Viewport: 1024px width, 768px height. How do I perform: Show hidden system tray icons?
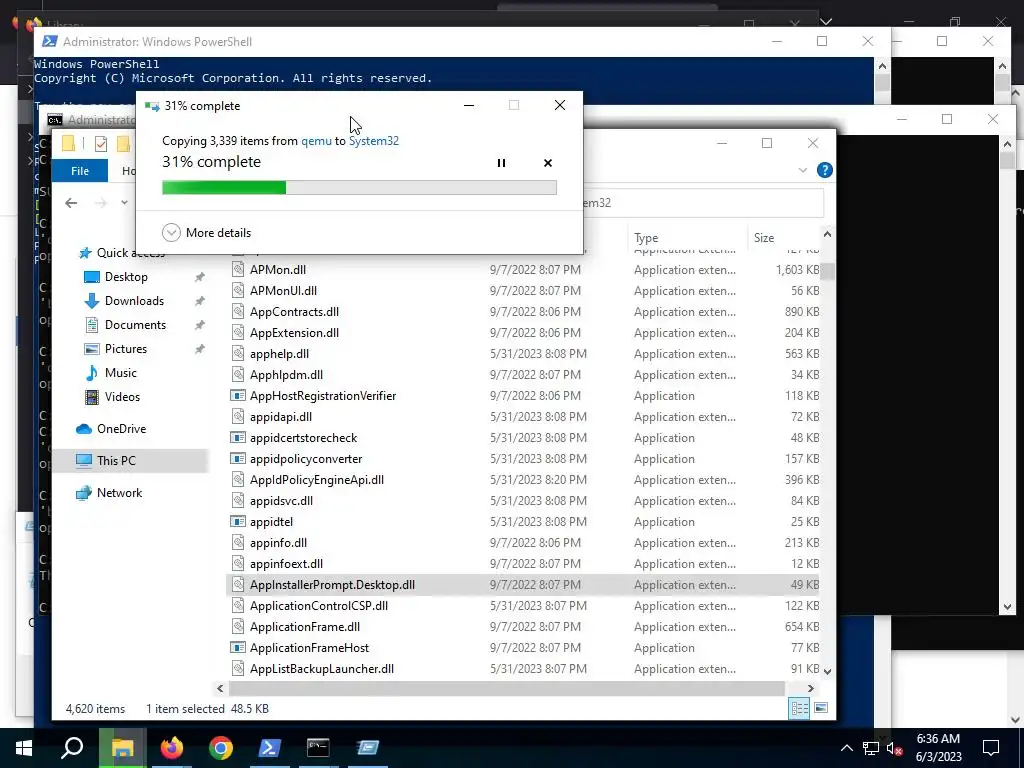tap(846, 748)
